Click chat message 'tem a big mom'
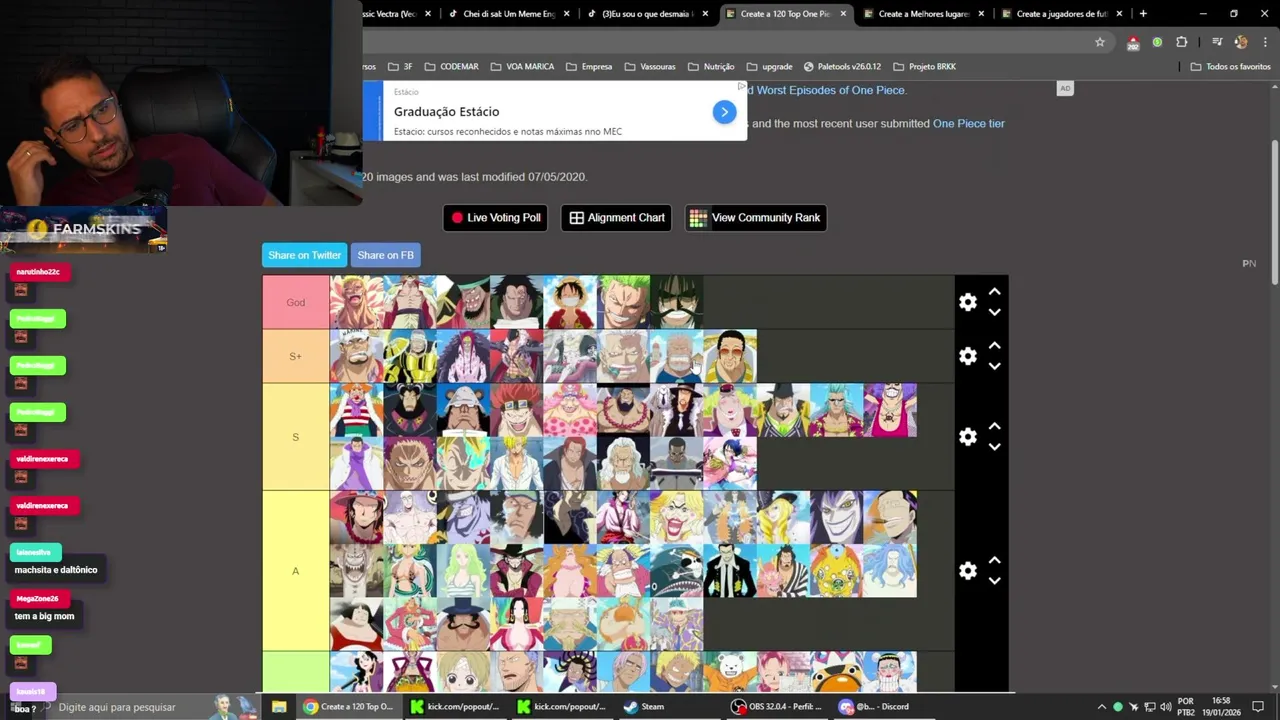 (44, 616)
